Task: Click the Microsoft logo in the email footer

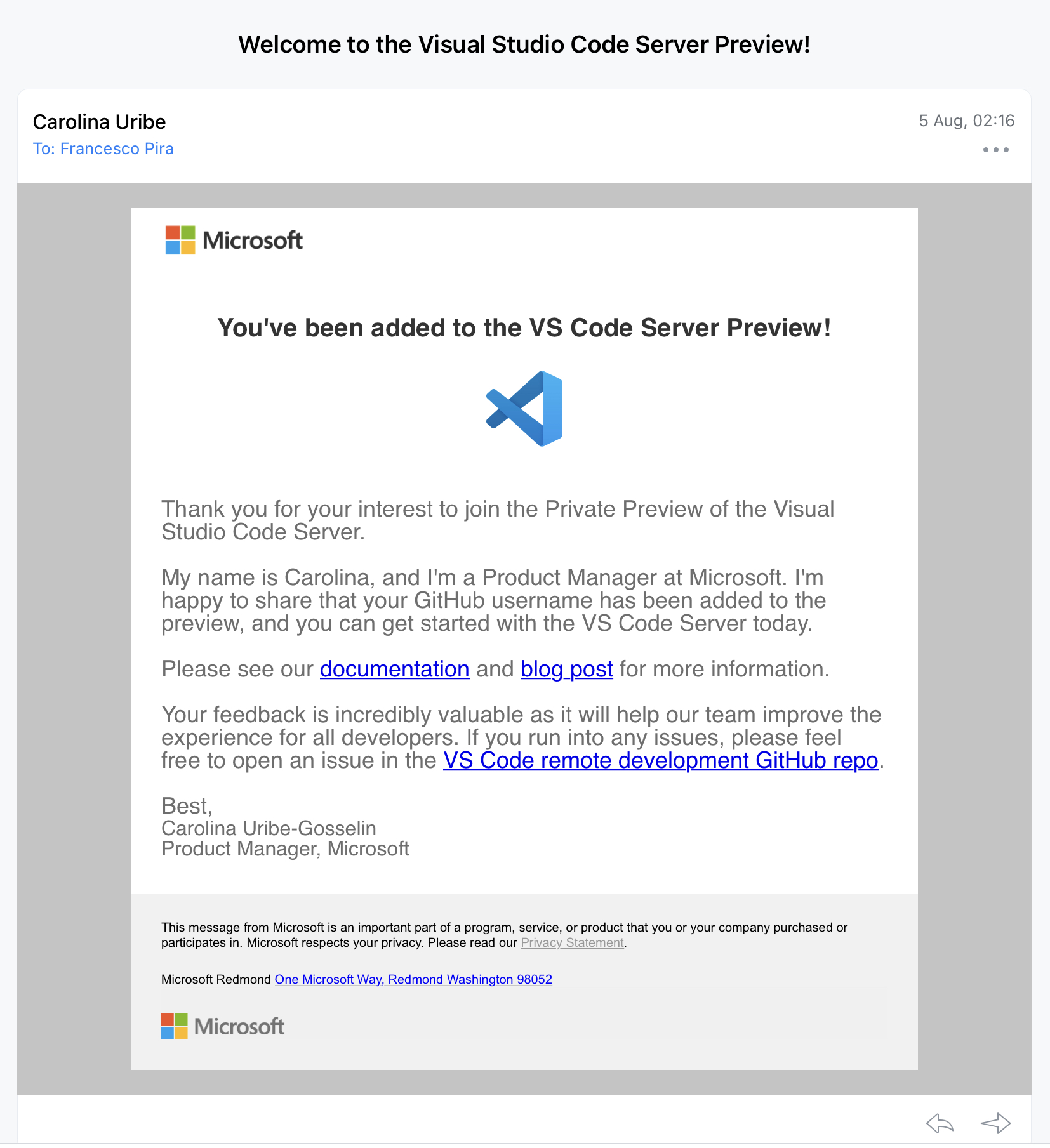Action: 223,1026
